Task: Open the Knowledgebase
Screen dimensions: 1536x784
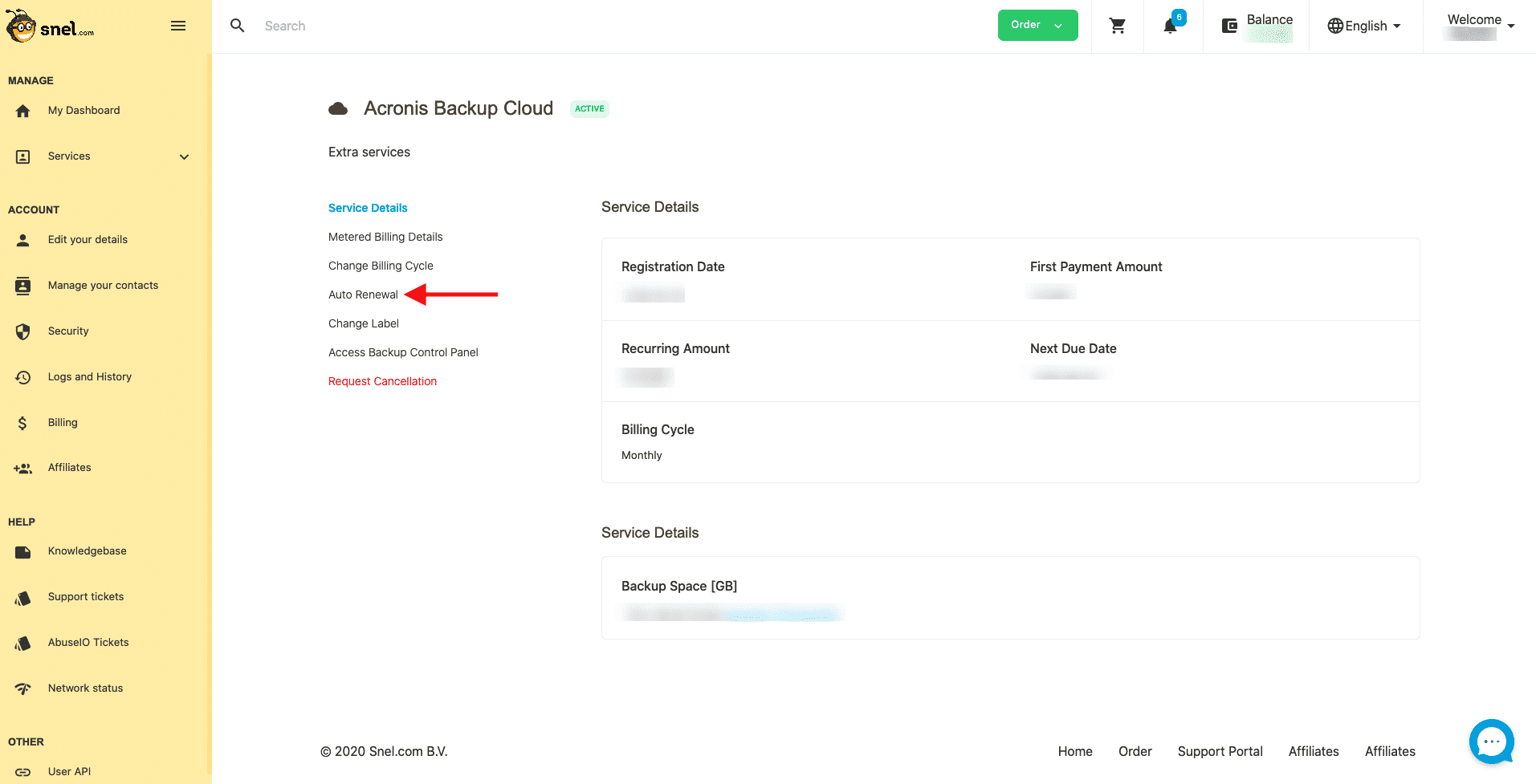Action: coord(87,551)
